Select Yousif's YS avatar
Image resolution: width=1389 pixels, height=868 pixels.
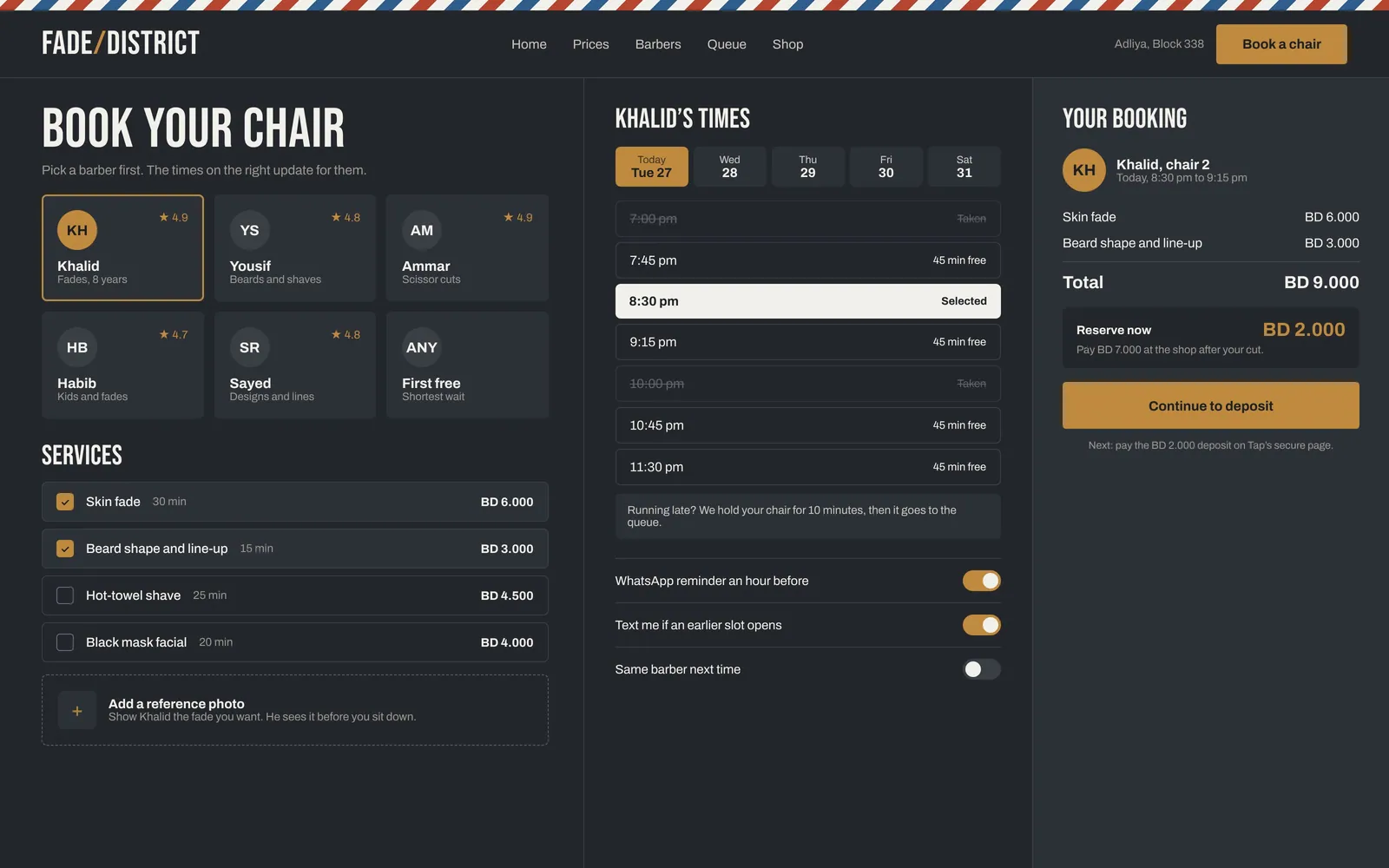coord(249,231)
